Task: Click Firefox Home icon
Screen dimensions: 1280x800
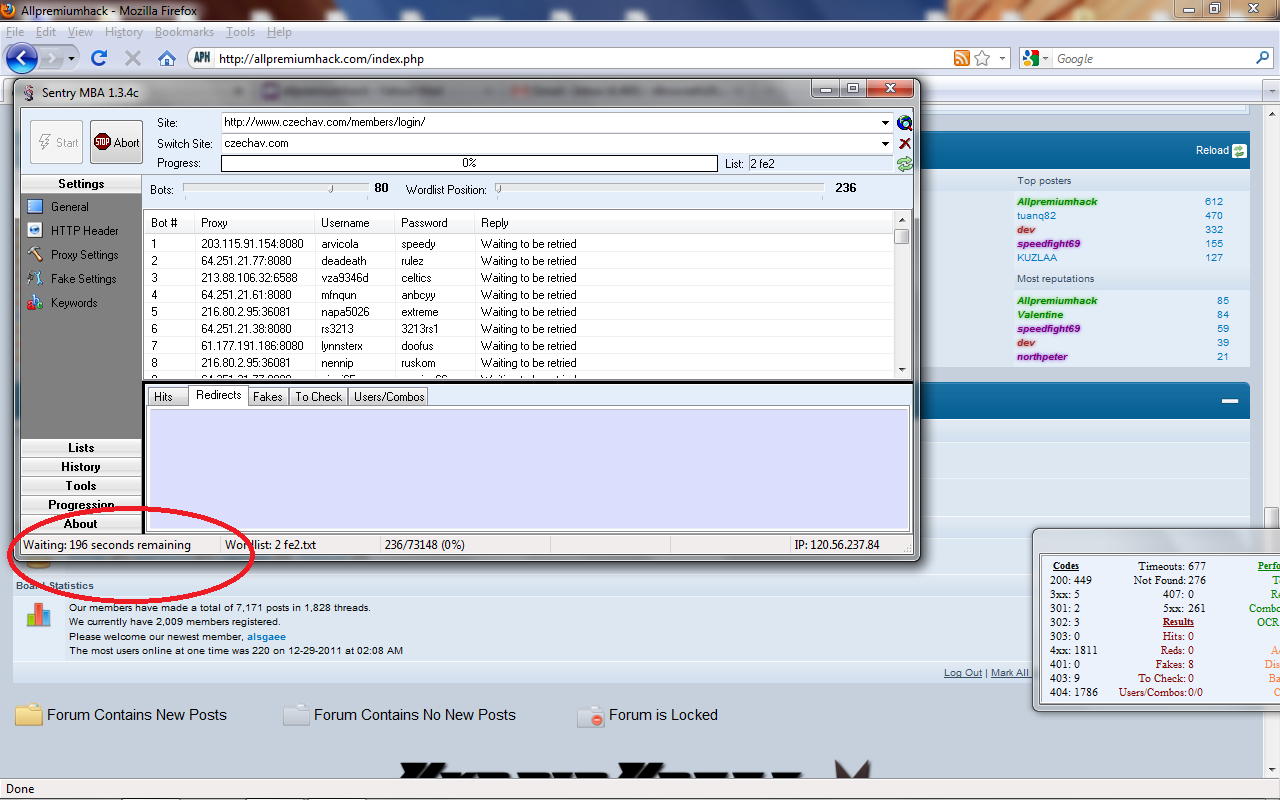Action: tap(167, 58)
